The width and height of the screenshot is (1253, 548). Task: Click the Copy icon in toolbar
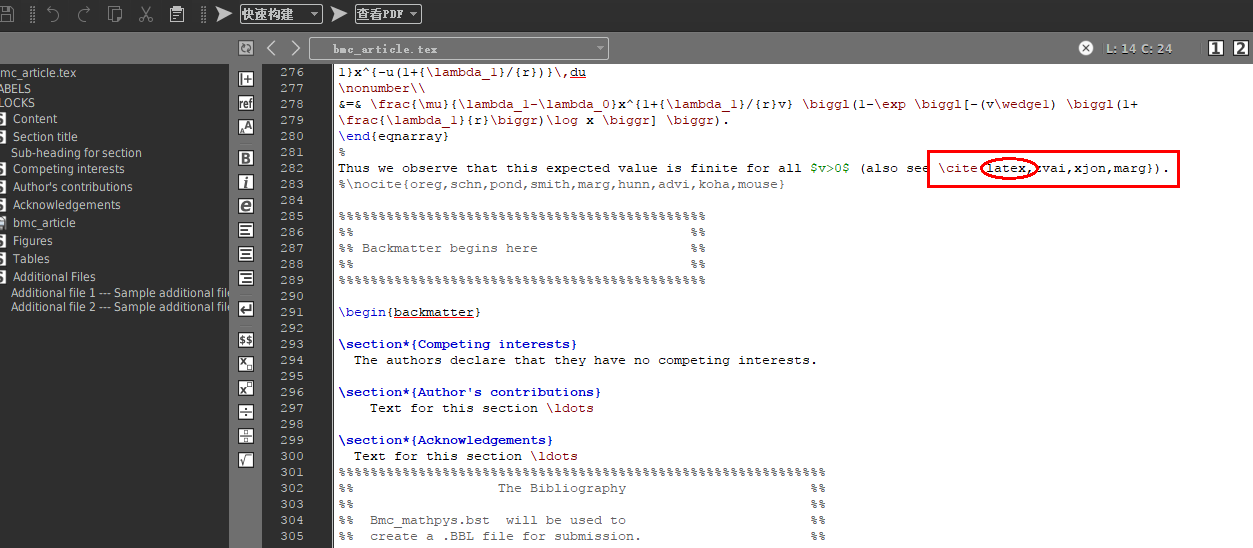click(x=115, y=14)
